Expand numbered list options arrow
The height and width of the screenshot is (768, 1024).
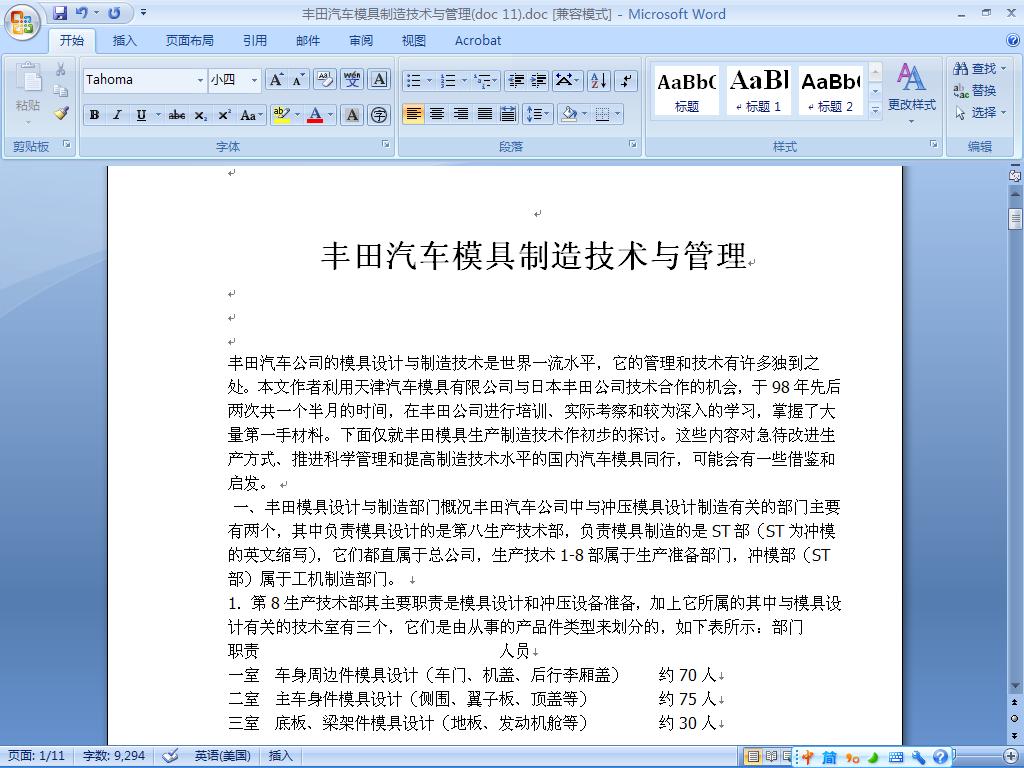464,80
